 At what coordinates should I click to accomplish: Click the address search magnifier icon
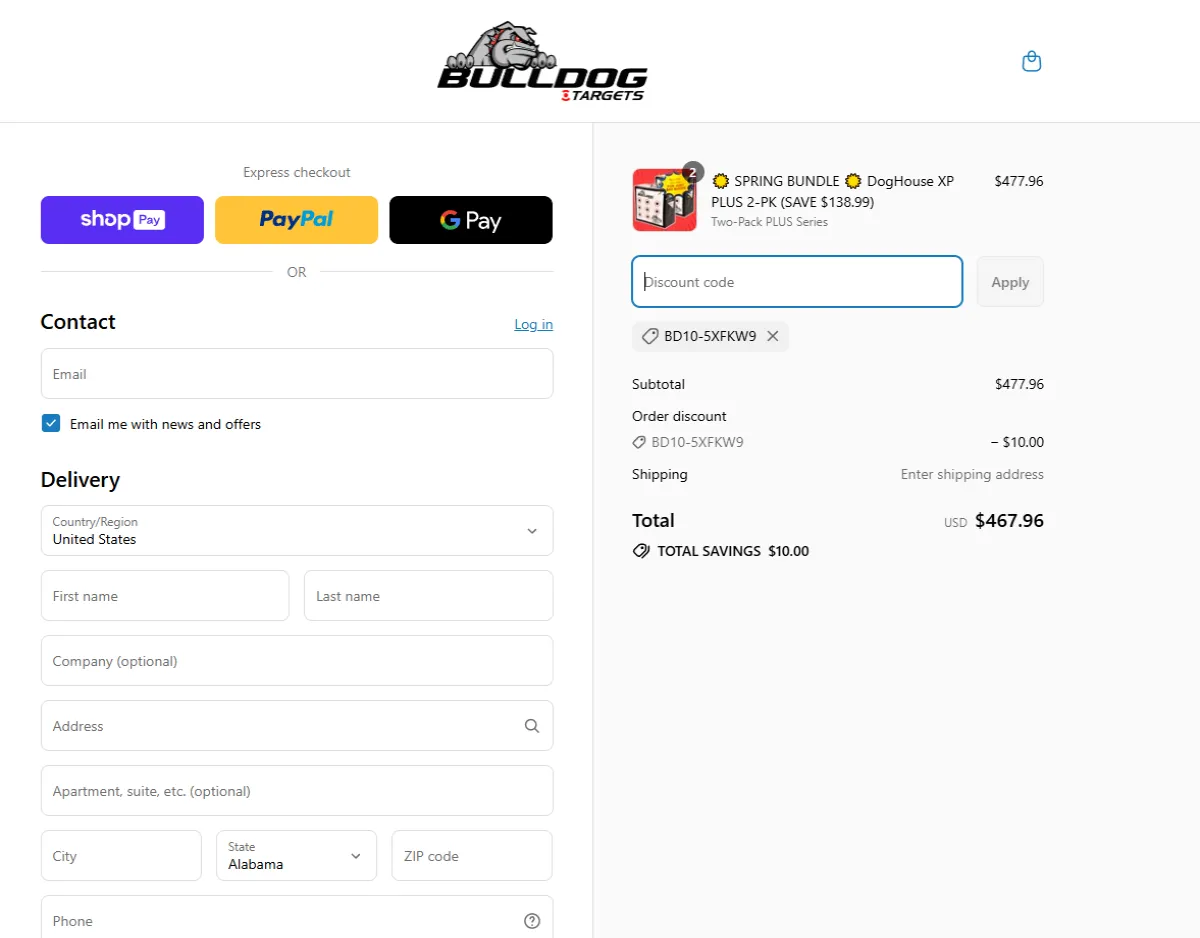click(532, 726)
